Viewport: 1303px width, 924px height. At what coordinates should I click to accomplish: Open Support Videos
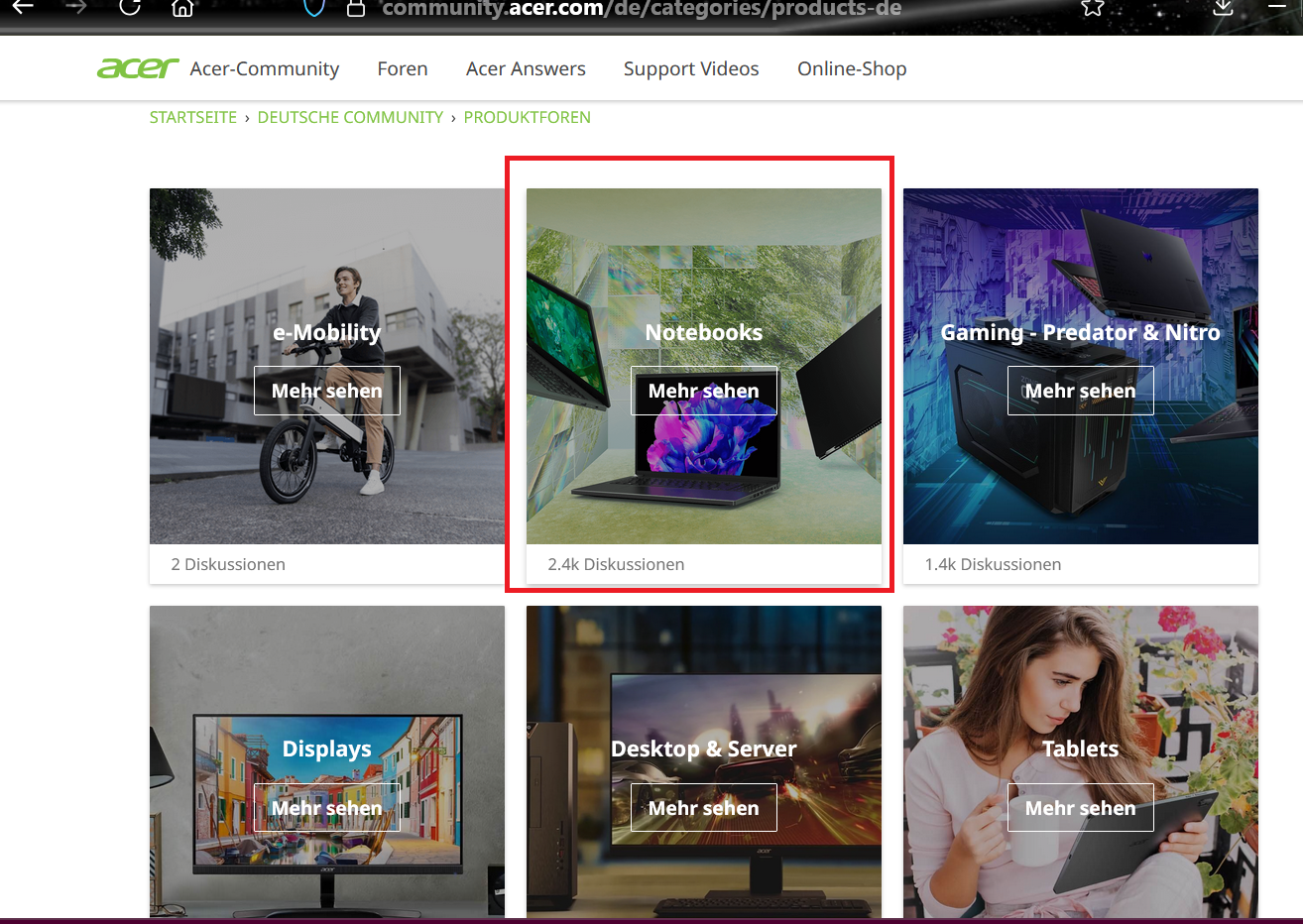691,68
